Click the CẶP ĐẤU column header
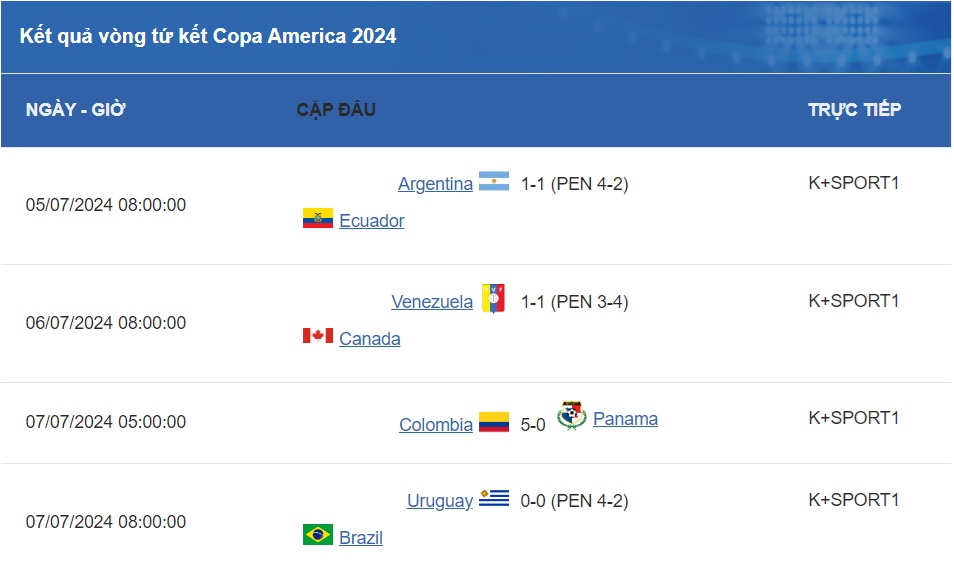 336,110
